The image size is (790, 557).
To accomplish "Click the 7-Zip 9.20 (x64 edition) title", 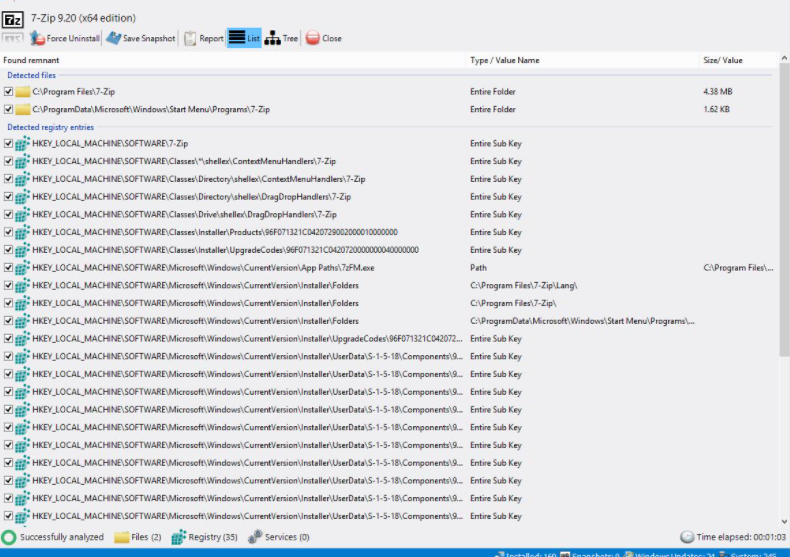I will [83, 18].
